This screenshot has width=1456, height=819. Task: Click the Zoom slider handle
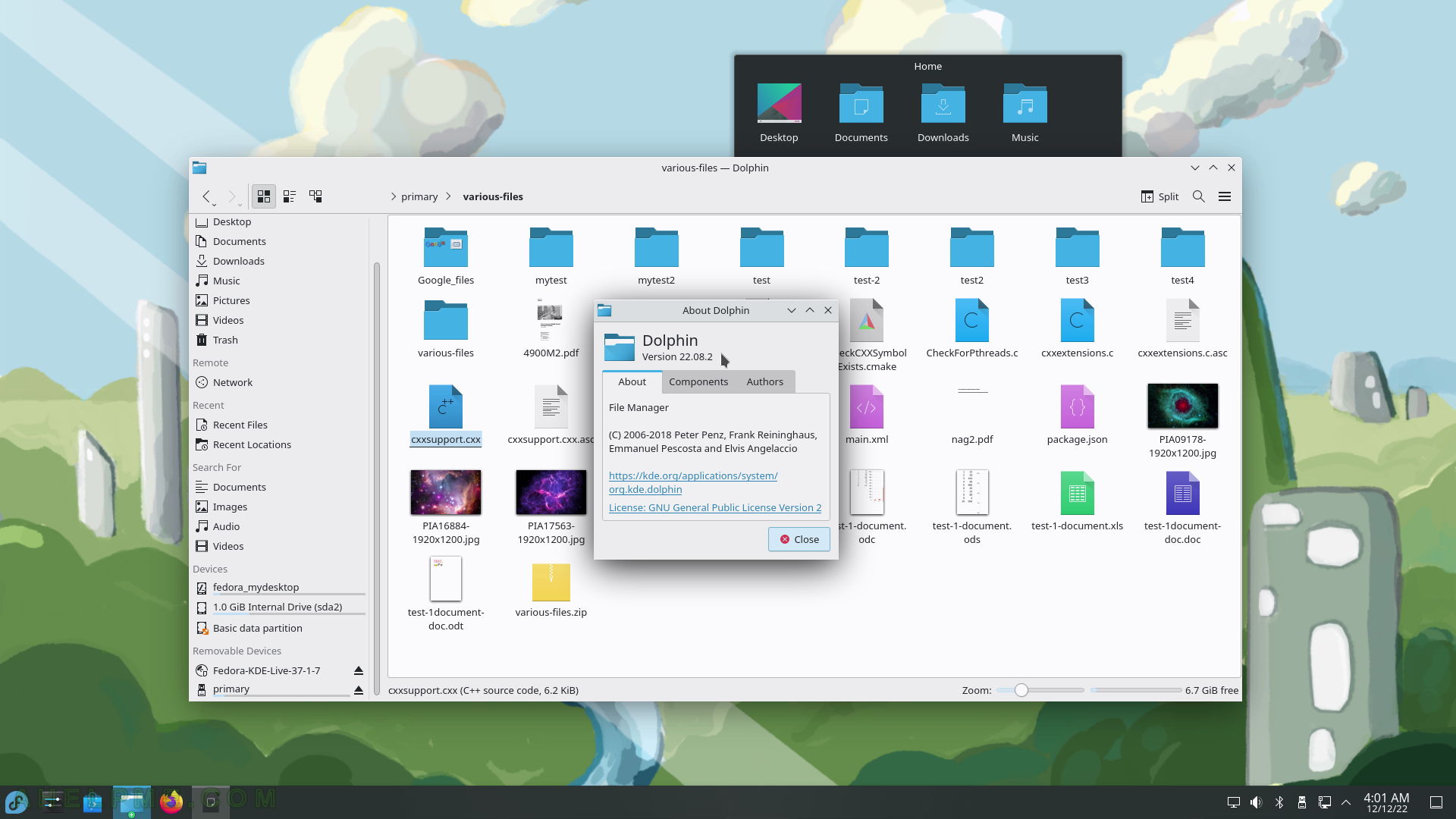(1021, 690)
